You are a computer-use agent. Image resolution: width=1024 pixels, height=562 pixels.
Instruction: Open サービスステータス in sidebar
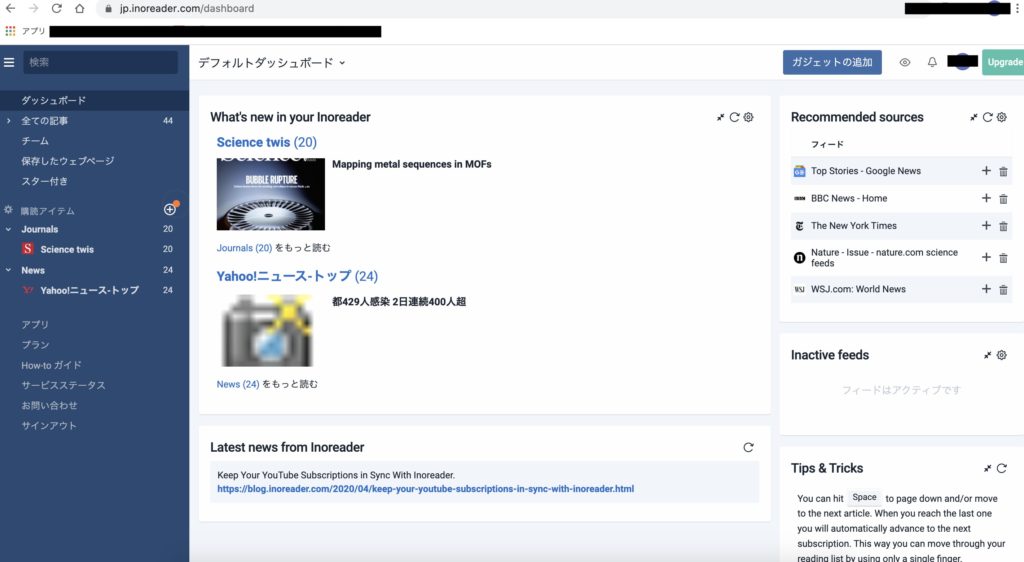click(x=63, y=385)
